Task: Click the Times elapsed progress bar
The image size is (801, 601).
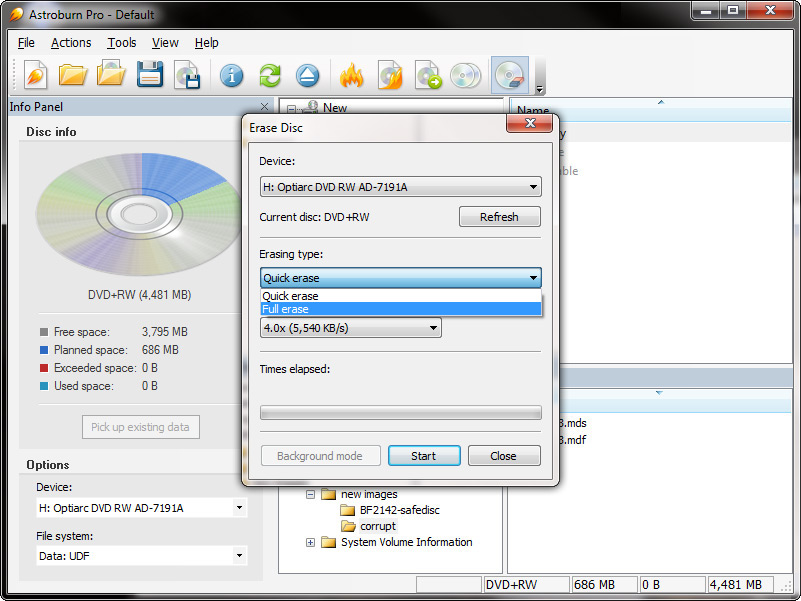Action: point(399,412)
